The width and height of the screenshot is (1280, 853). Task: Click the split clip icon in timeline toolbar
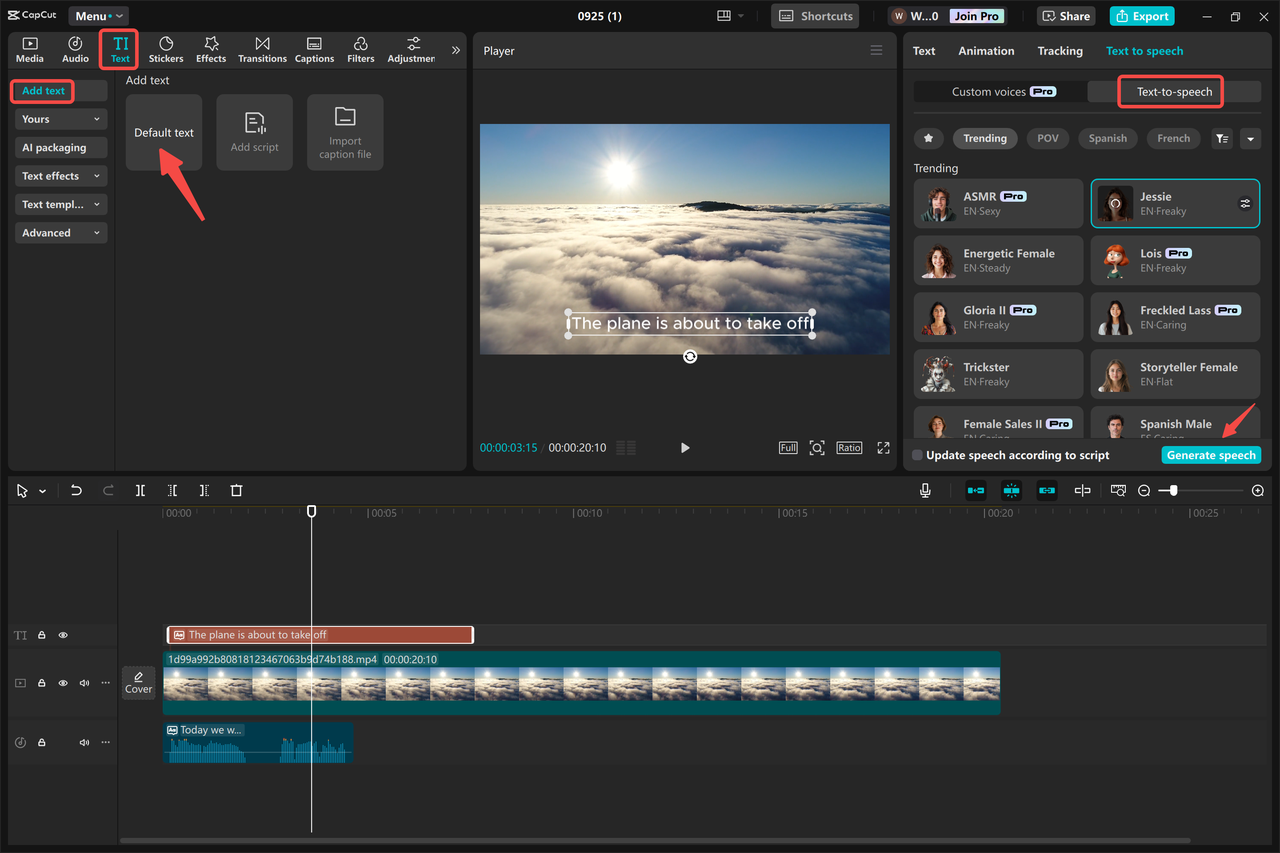click(140, 490)
